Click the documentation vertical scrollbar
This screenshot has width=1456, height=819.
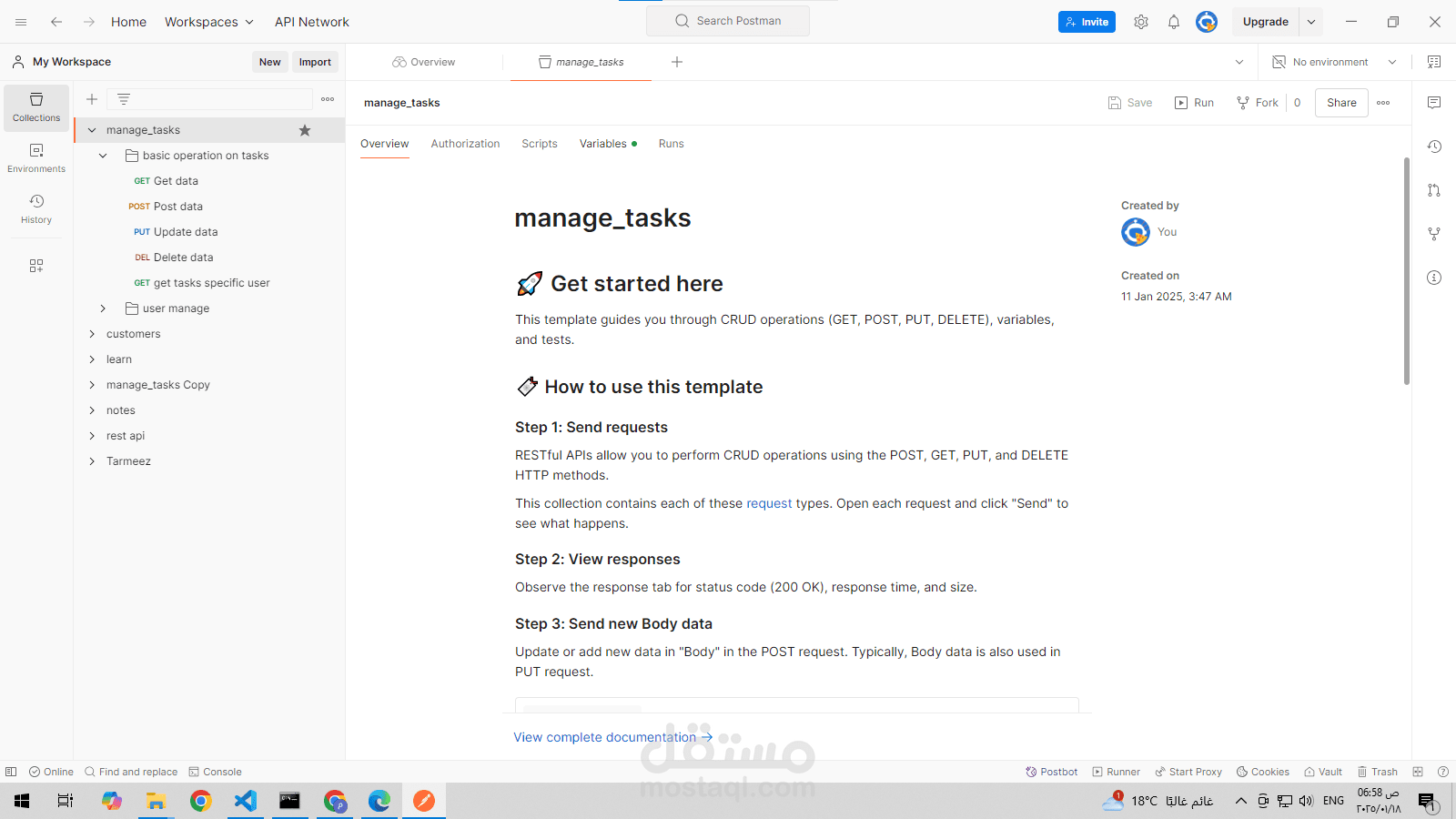pos(1406,271)
